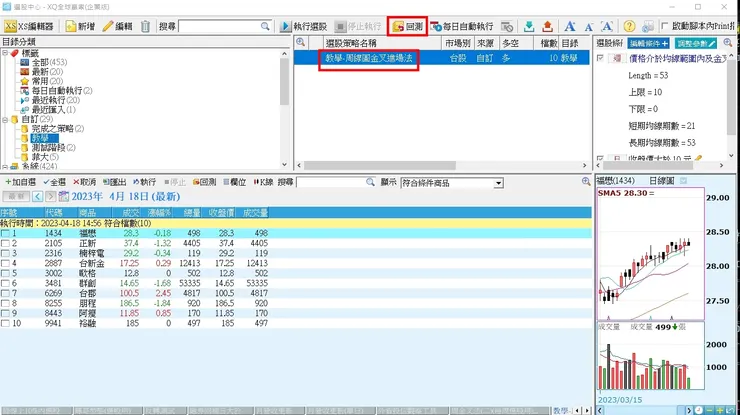Check the box for row 1 福懋

coord(5,233)
